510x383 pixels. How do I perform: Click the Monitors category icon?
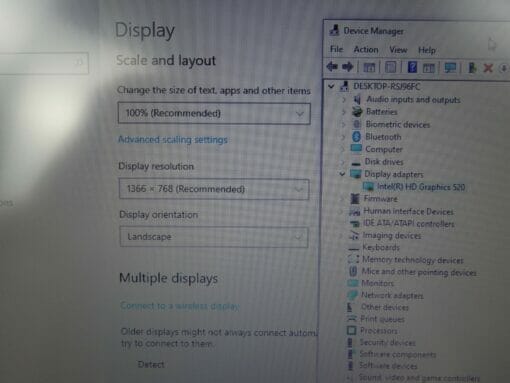(x=353, y=283)
